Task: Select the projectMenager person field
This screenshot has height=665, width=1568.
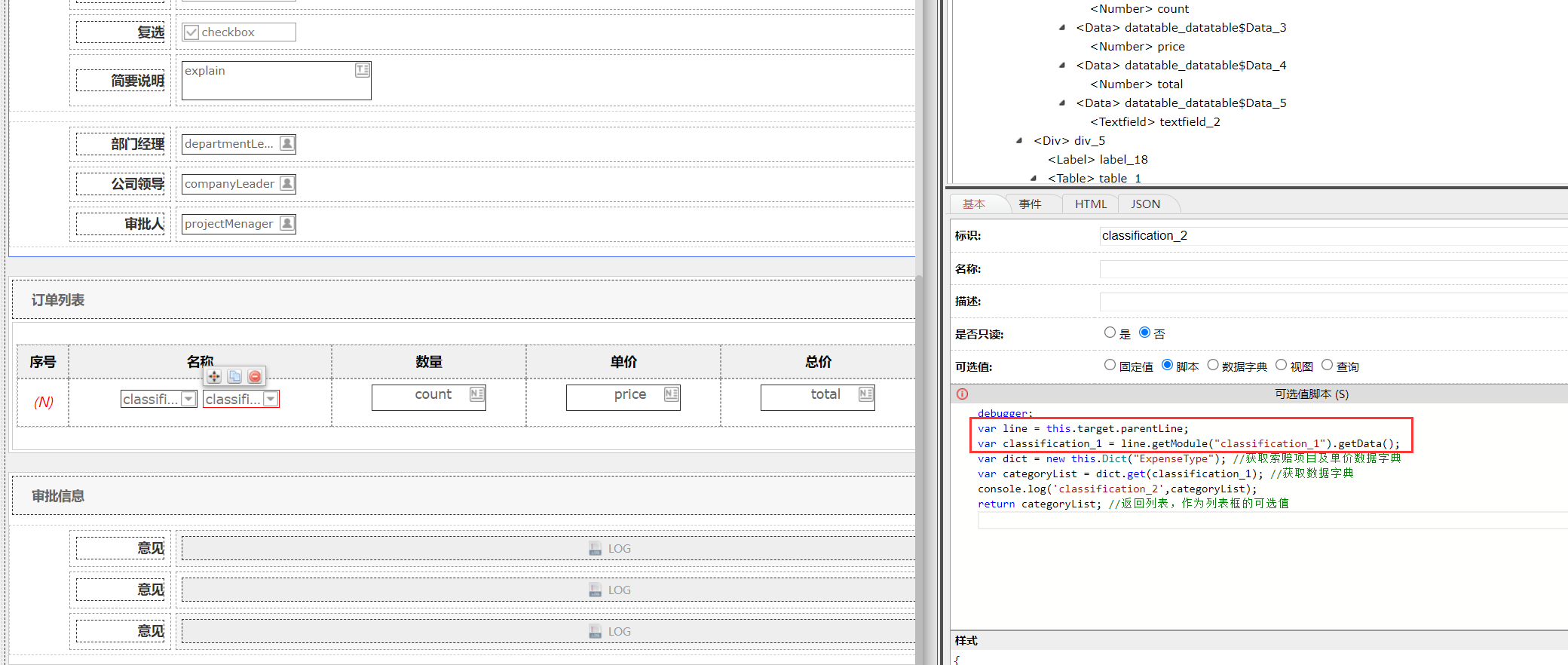Action: tap(238, 224)
